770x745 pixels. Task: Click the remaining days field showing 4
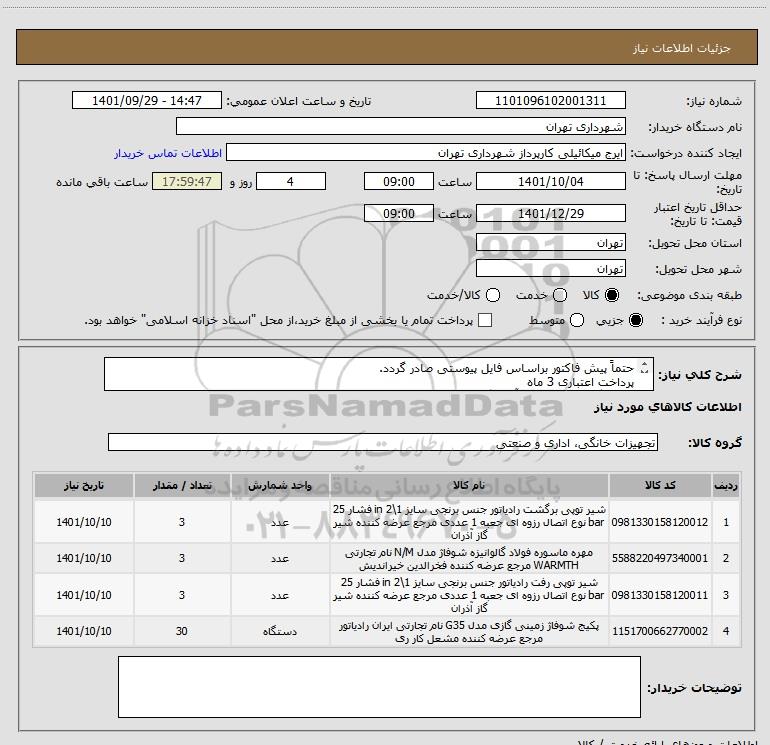[x=291, y=181]
